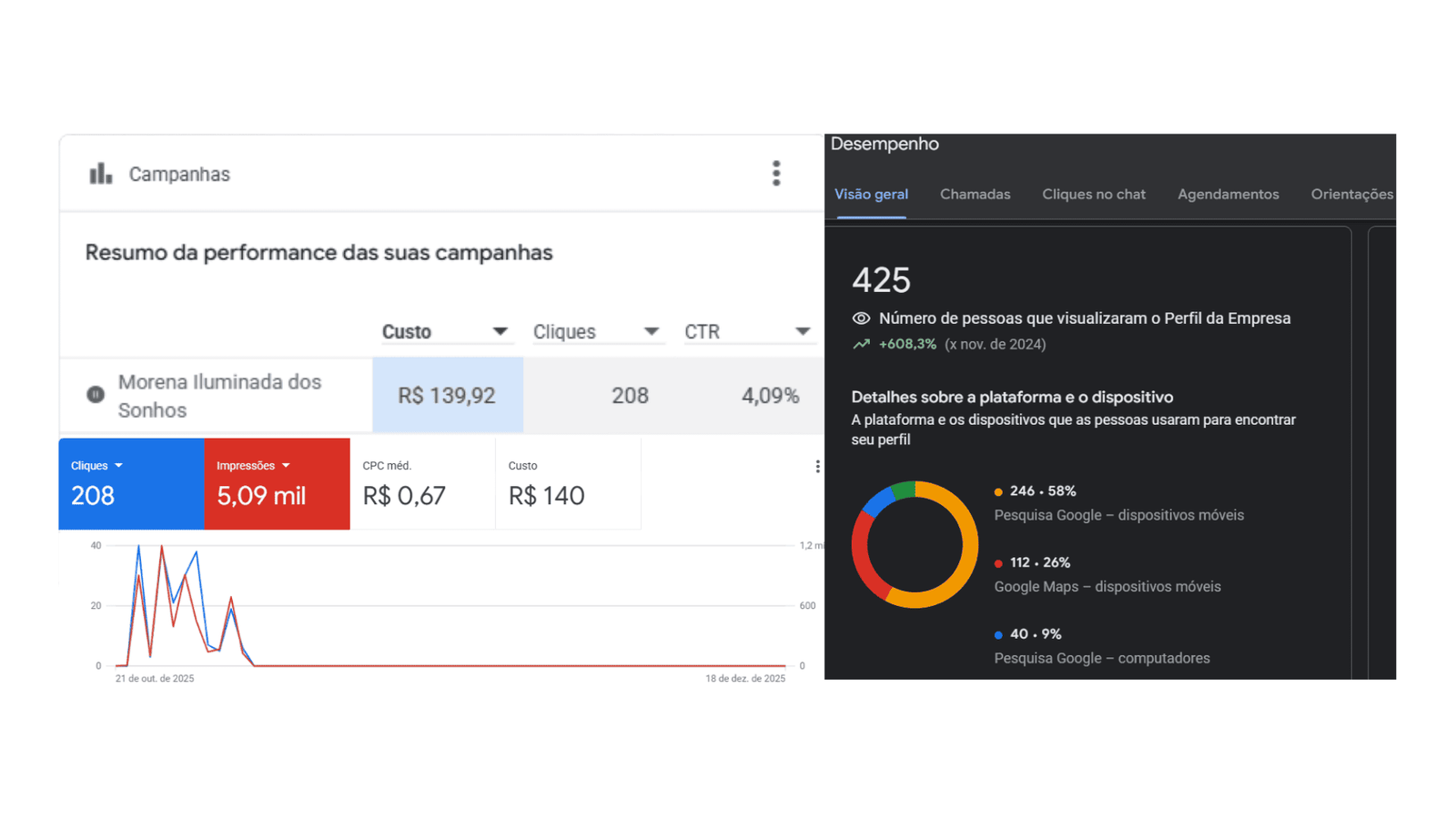Screen dimensions: 1456x819
Task: Open the Campanhas three-dot options menu
Action: 776,173
